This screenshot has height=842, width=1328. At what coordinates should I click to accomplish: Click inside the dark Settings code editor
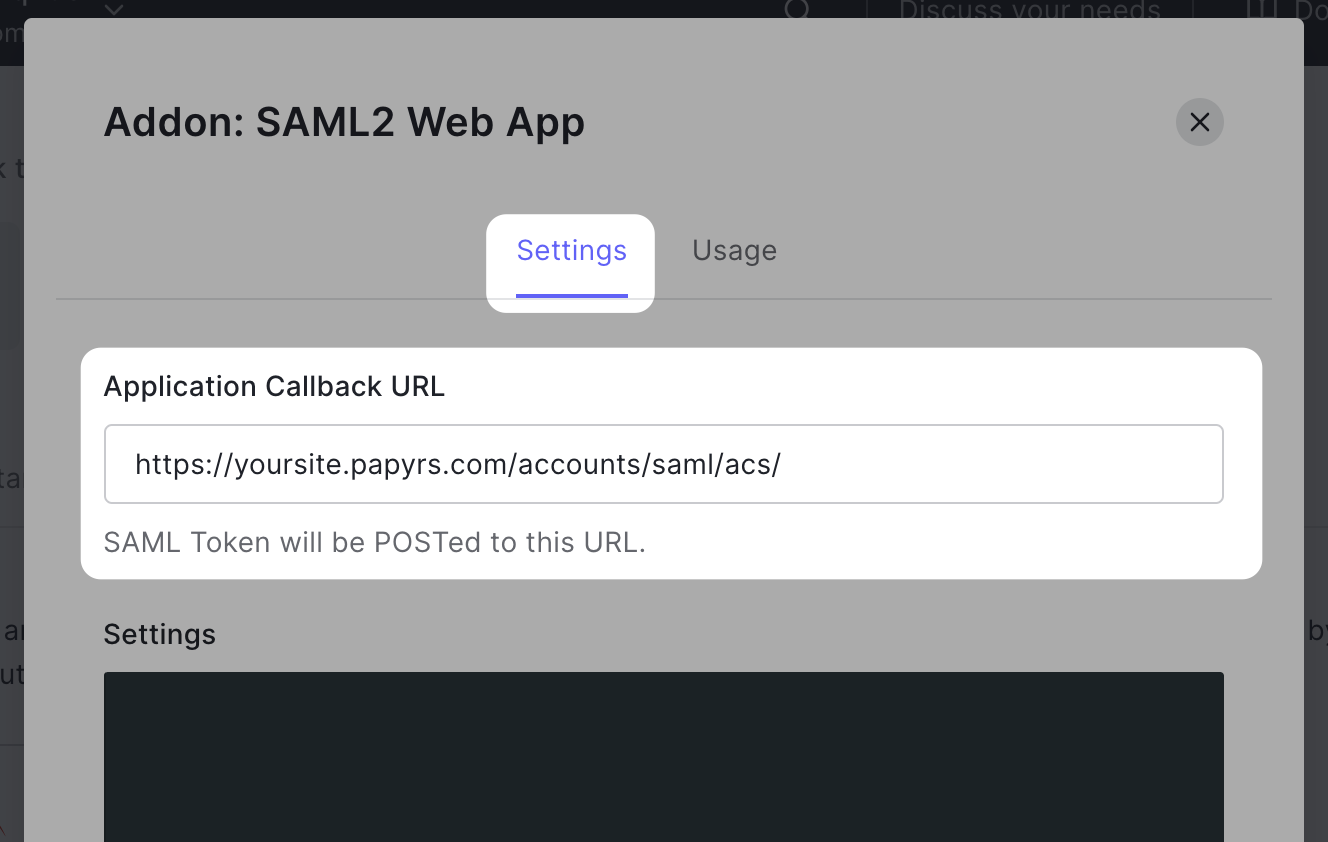[x=664, y=757]
